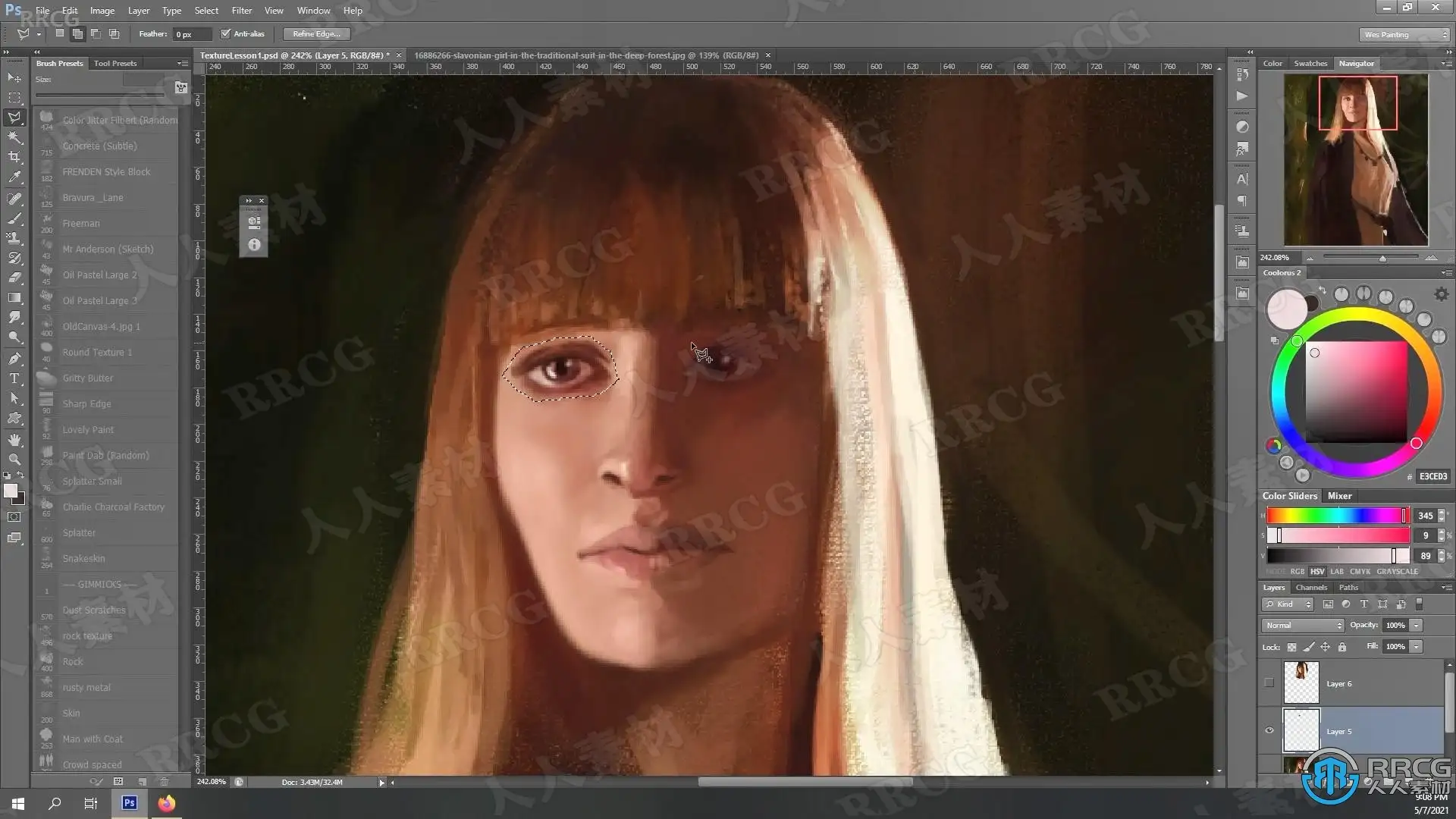Click the lock all padlock icon

pyautogui.click(x=1342, y=647)
